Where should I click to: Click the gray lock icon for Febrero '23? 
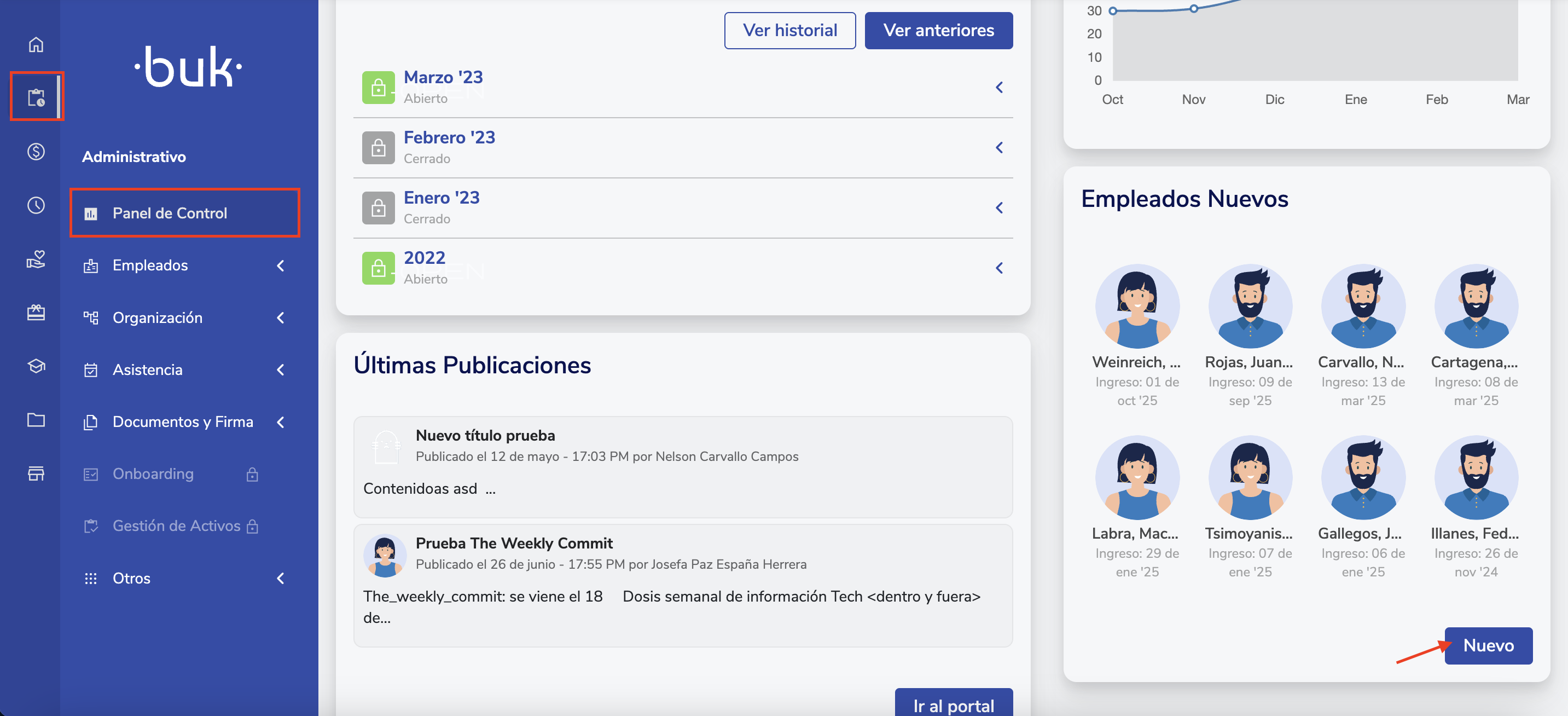pos(378,148)
